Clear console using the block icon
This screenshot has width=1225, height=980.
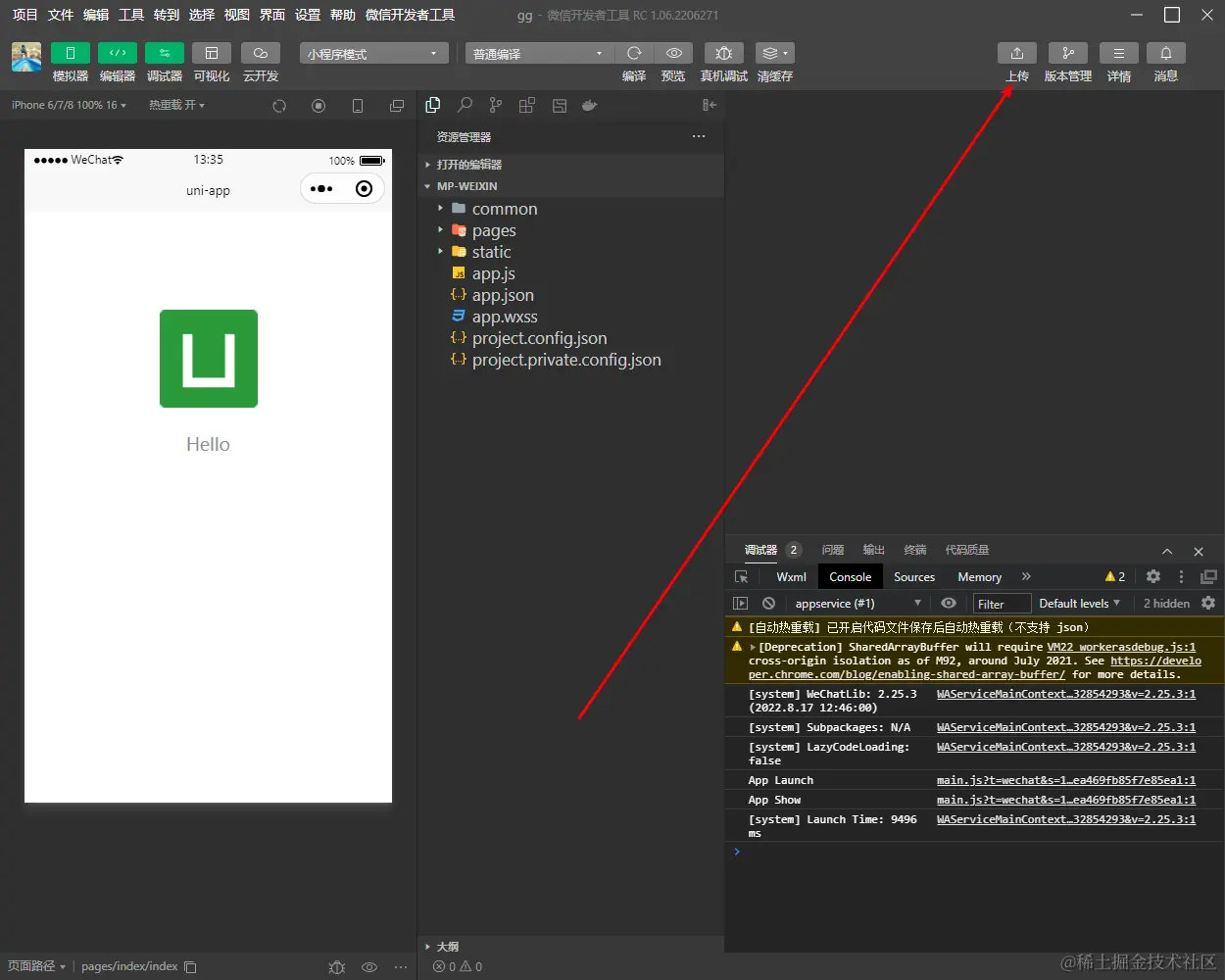[768, 604]
